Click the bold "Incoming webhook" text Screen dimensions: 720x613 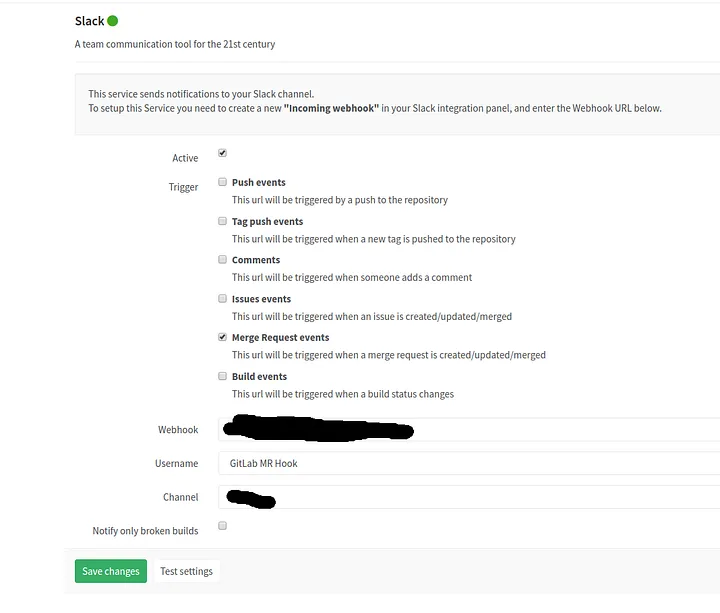click(x=331, y=108)
